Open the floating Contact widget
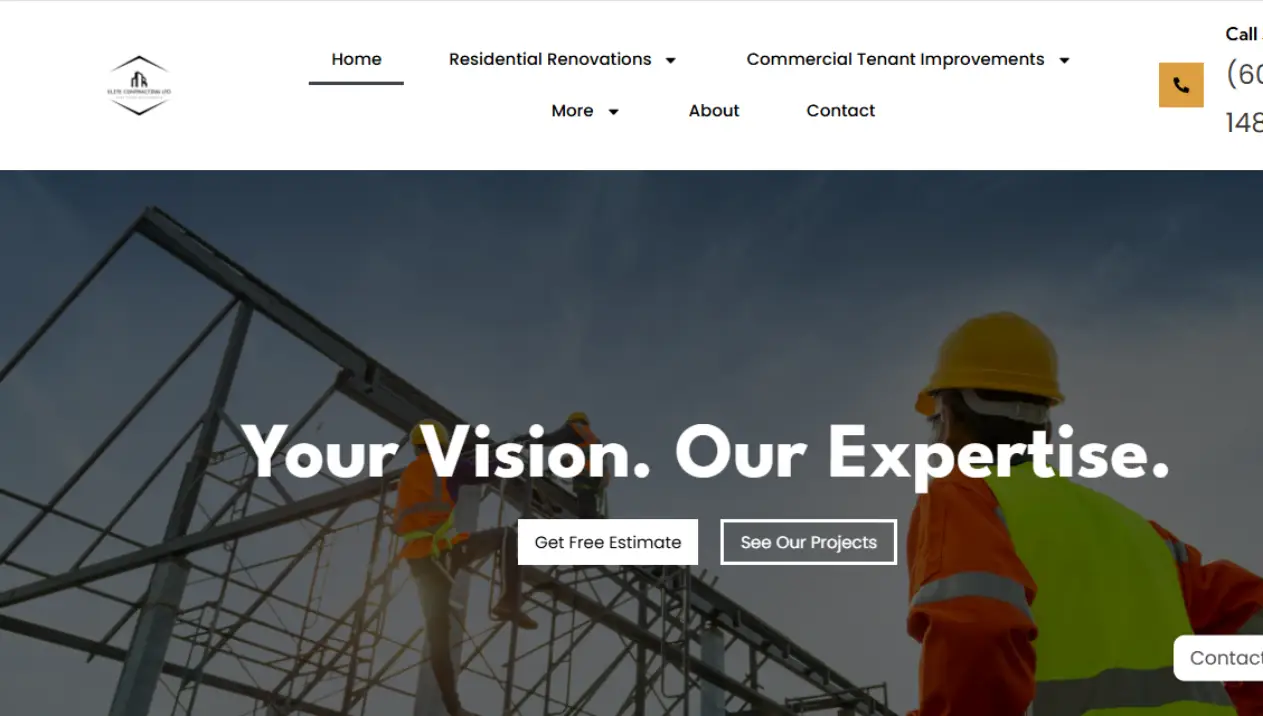This screenshot has height=716, width=1263. (x=1218, y=658)
